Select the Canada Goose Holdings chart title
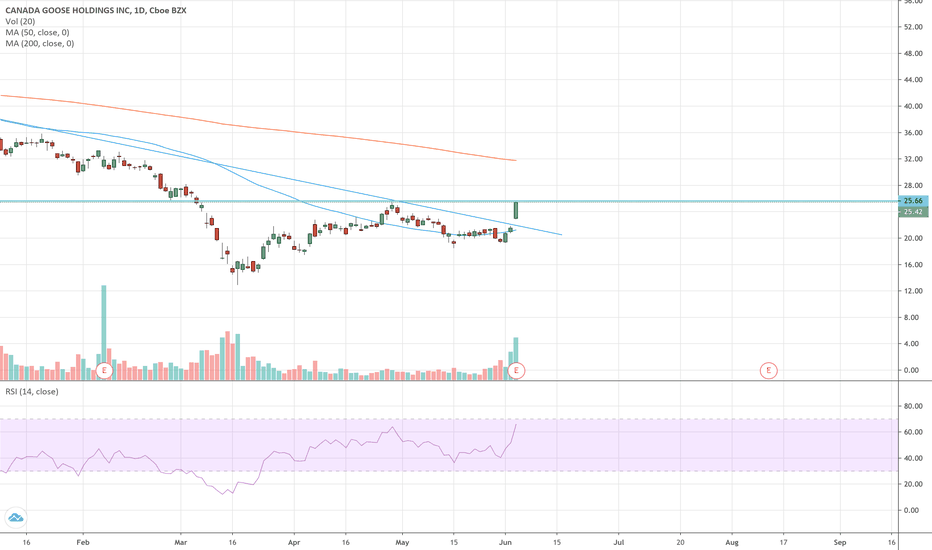The image size is (932, 550). point(96,10)
